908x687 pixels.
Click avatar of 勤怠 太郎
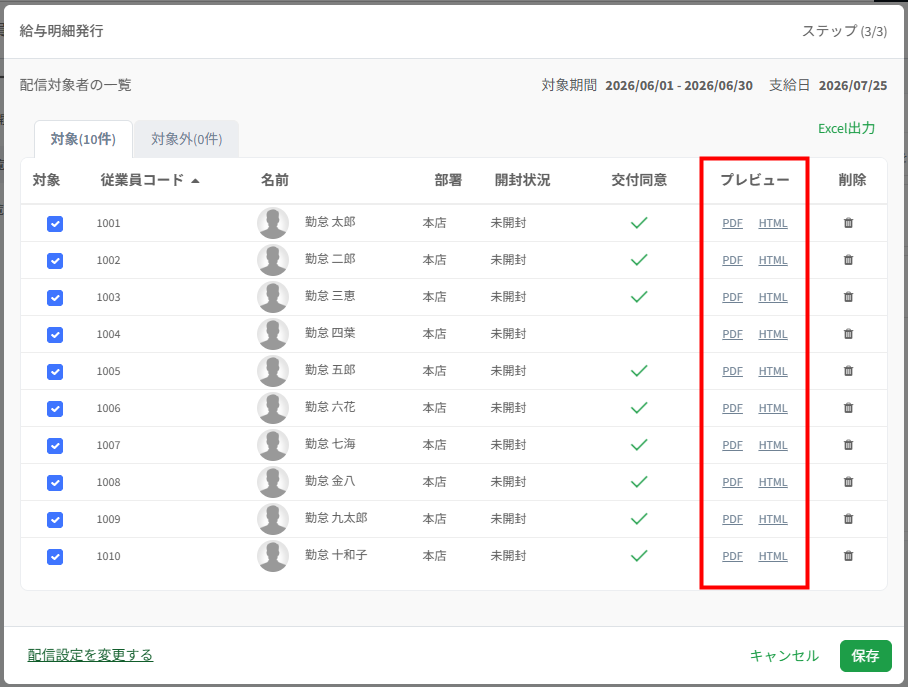click(x=273, y=223)
